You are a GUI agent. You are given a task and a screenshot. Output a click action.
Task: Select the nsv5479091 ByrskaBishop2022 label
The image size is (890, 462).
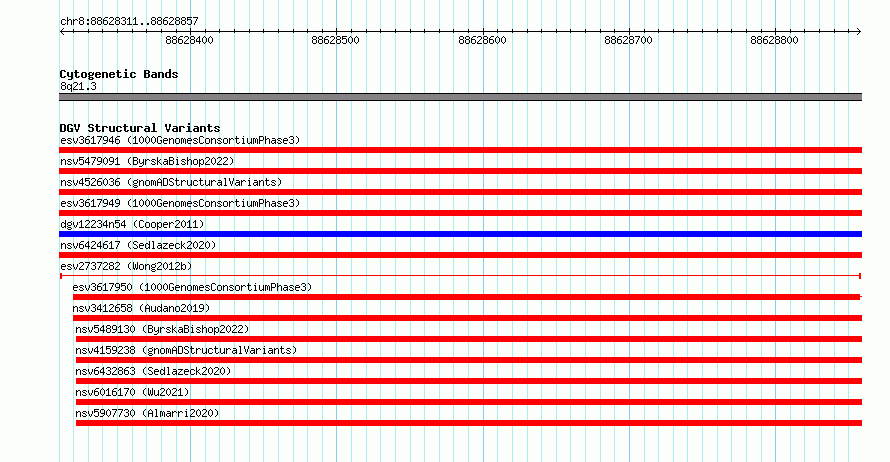147,161
